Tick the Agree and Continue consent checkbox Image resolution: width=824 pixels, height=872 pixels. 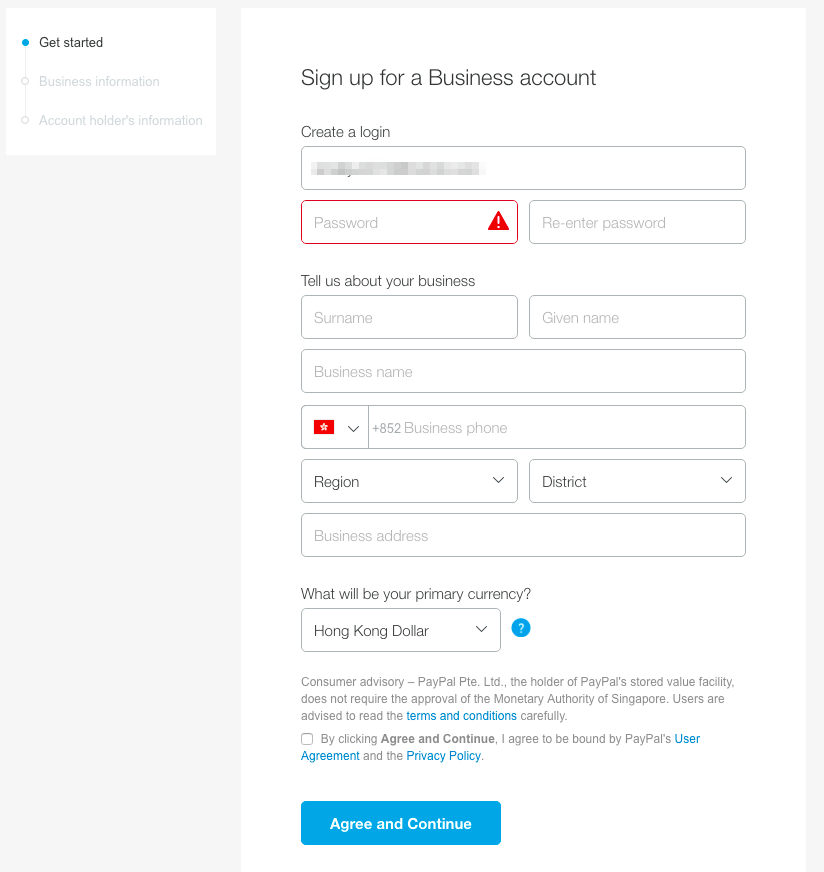tap(307, 739)
